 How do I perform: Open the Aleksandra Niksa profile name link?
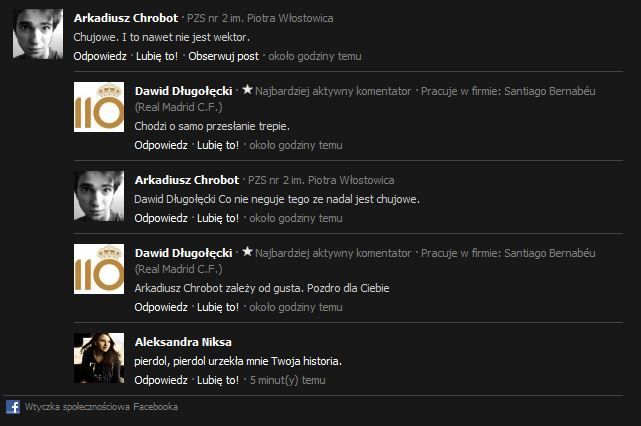[x=183, y=342]
